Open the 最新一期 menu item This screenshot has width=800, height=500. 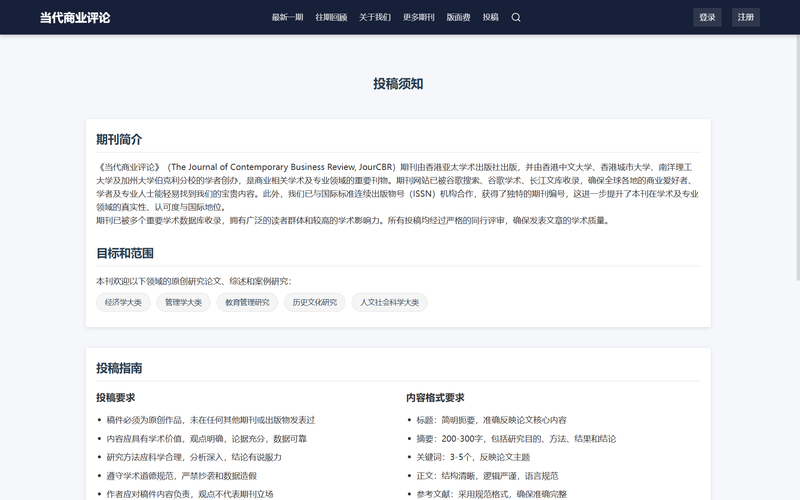tap(287, 17)
